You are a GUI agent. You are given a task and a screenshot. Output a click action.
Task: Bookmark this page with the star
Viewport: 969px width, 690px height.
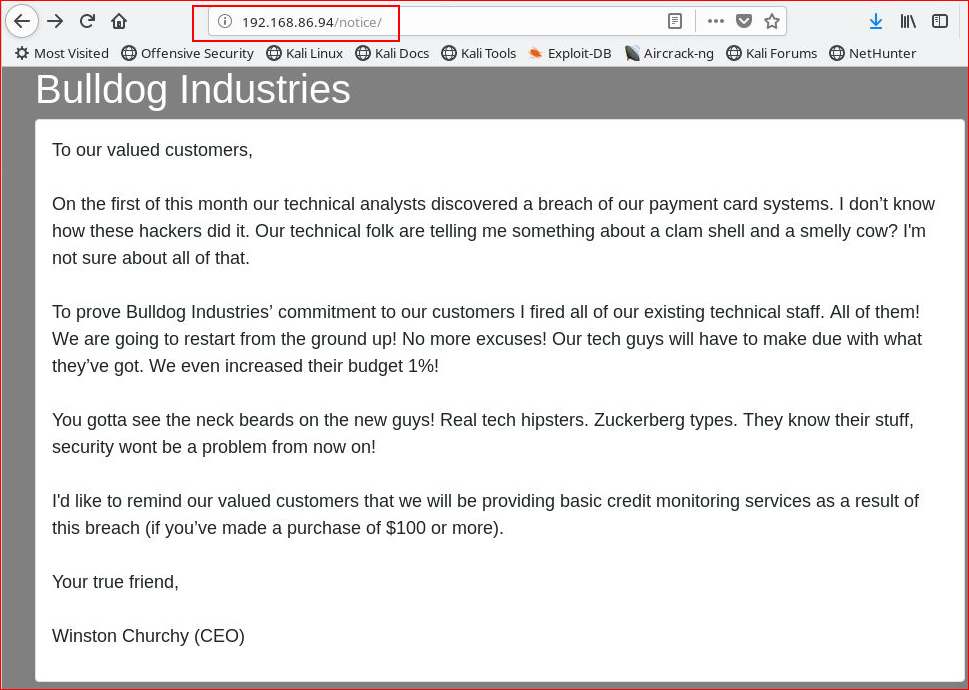coord(772,22)
